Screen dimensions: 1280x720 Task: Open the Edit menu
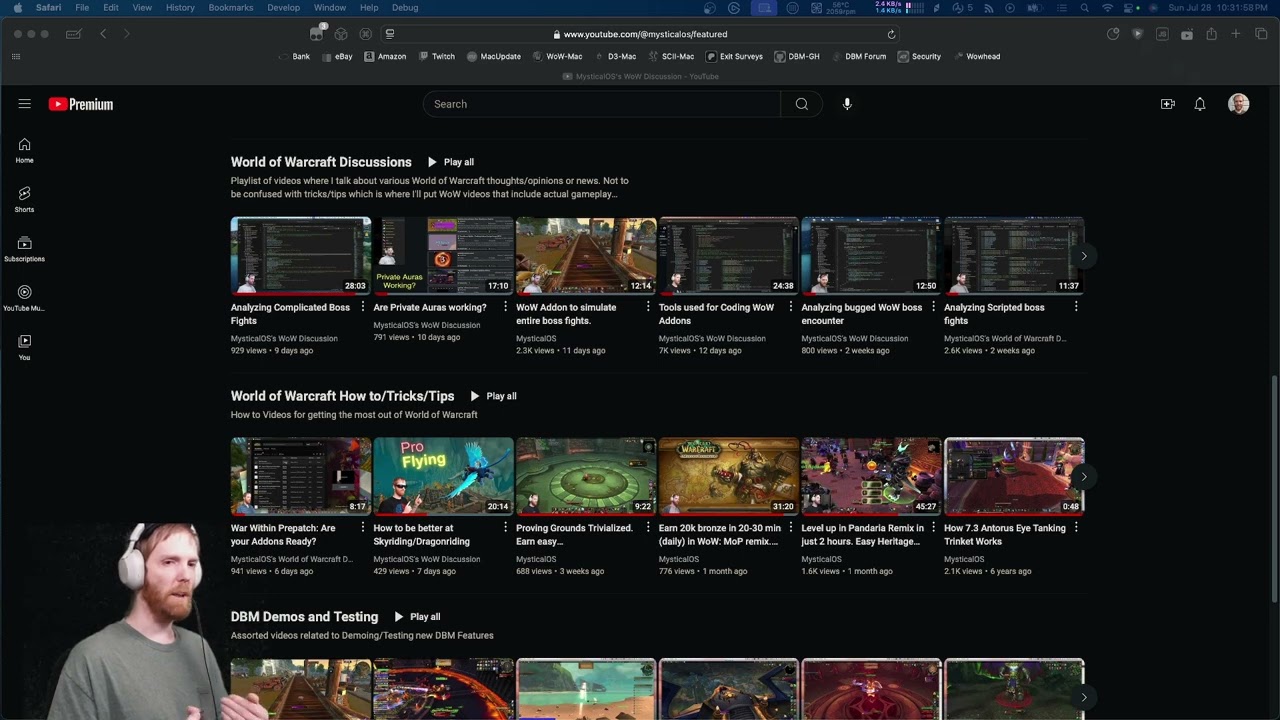(x=111, y=8)
